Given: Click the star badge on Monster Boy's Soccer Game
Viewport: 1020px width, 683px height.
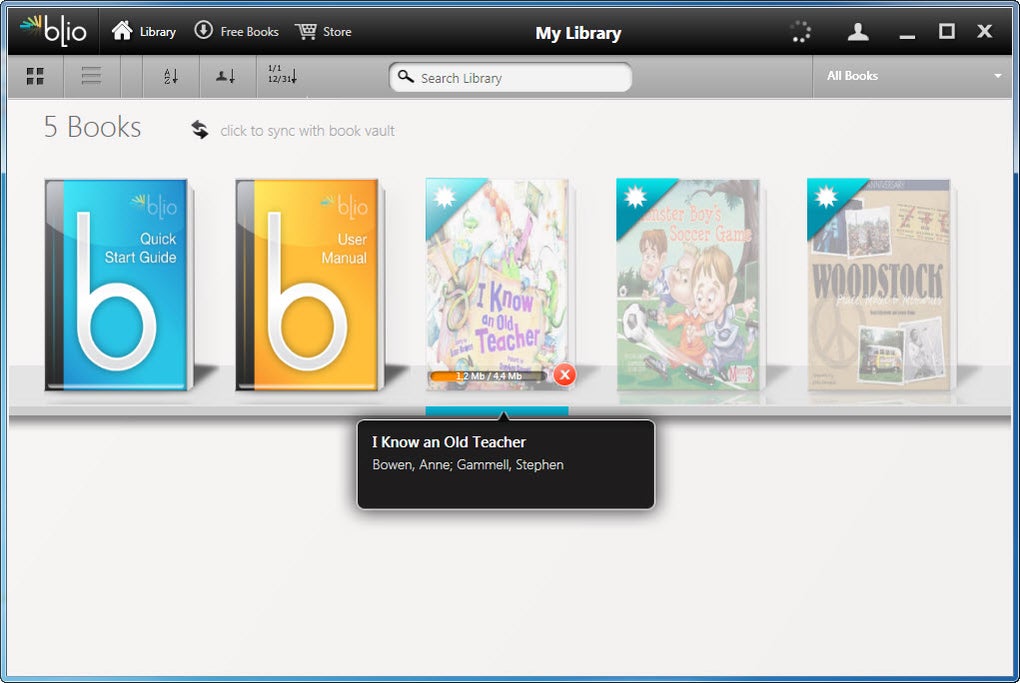Looking at the screenshot, I should (x=636, y=196).
